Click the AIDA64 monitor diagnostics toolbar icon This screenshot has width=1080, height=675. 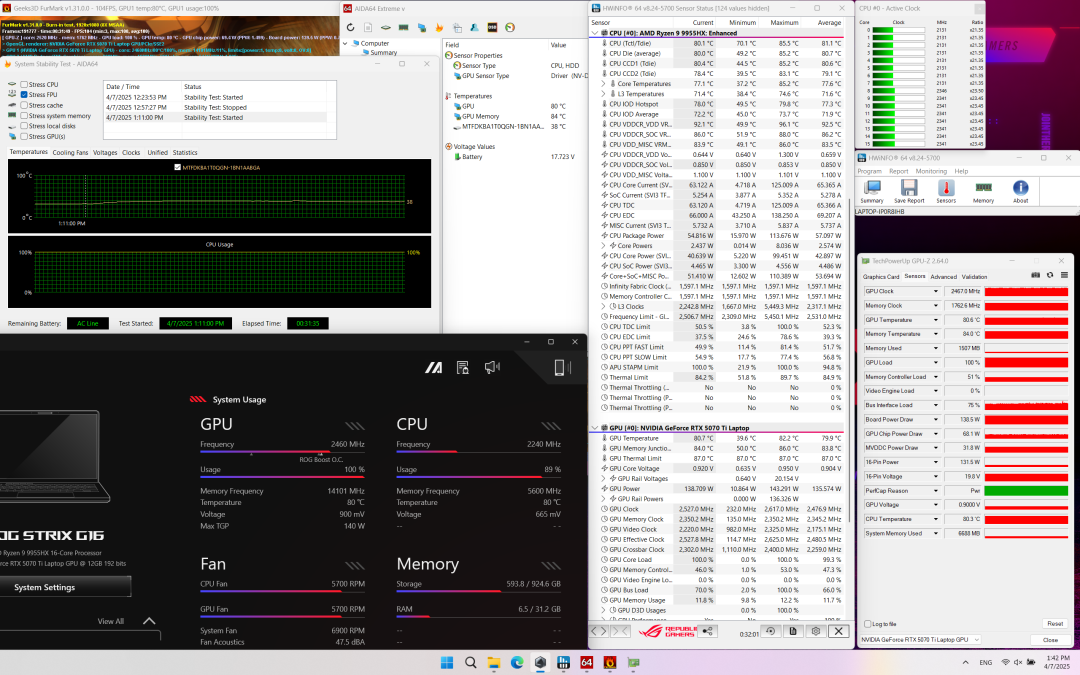point(422,28)
